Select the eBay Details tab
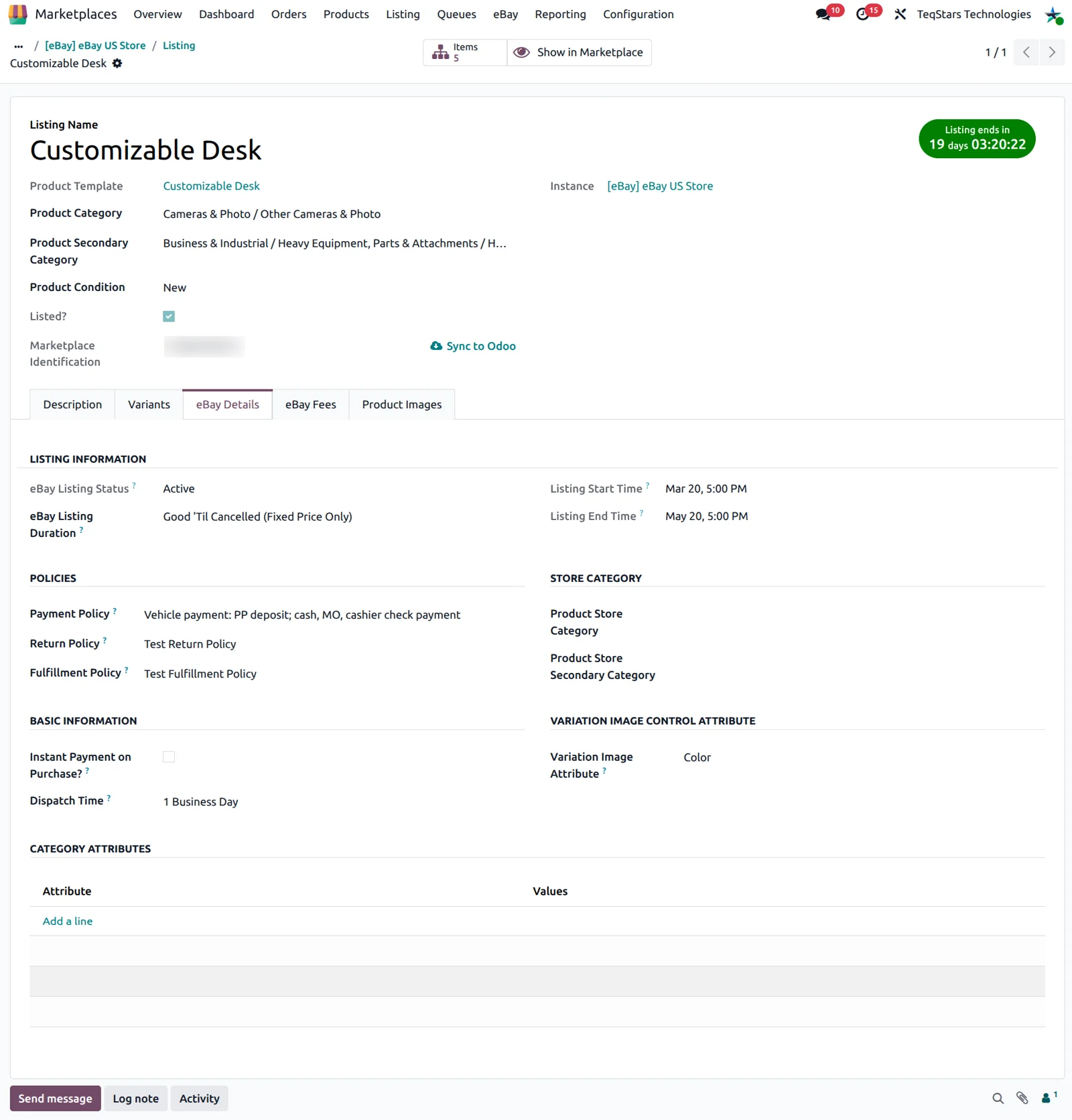The width and height of the screenshot is (1072, 1120). 227,404
